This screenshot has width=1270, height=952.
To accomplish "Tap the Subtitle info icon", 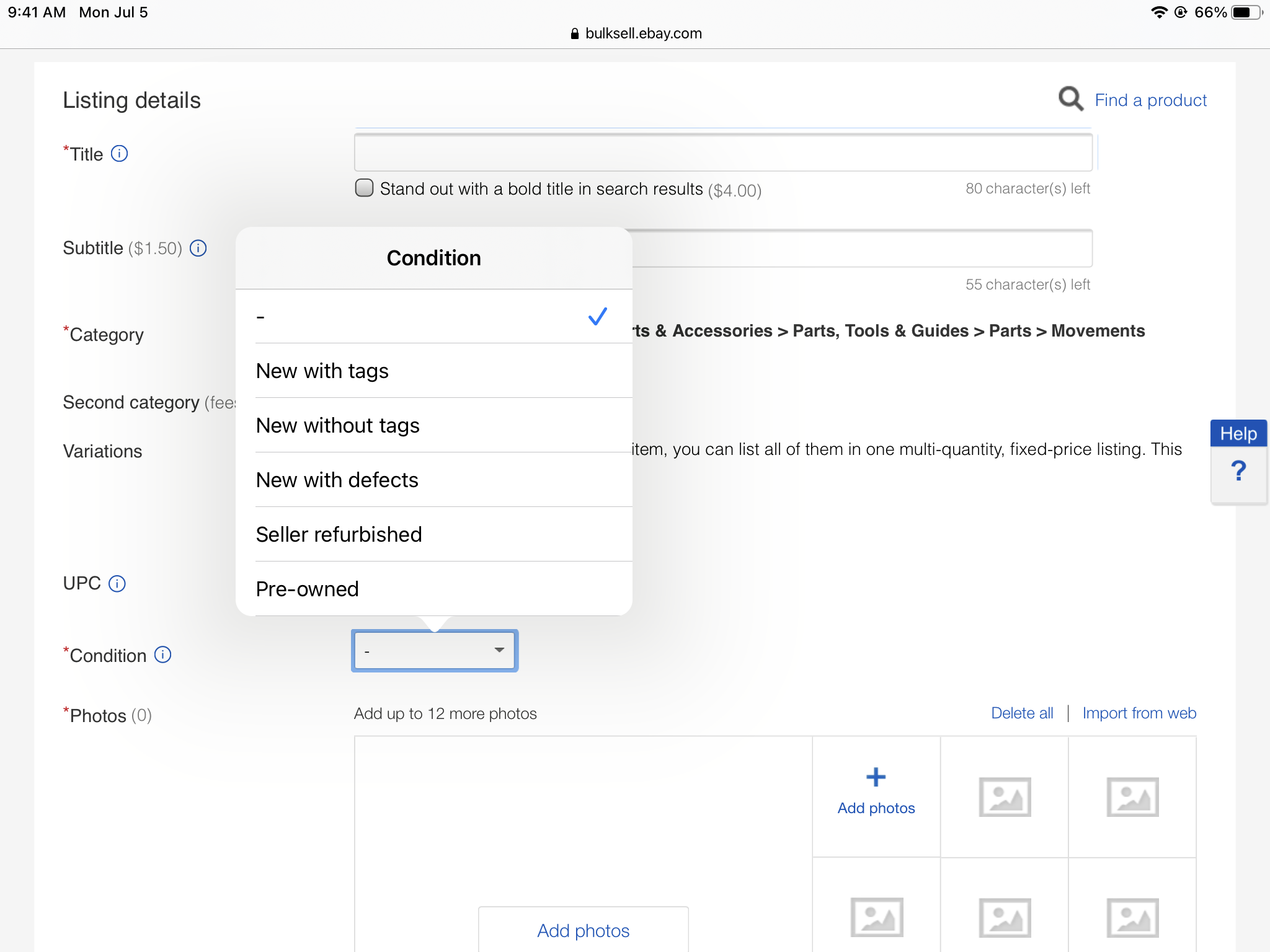I will point(198,248).
